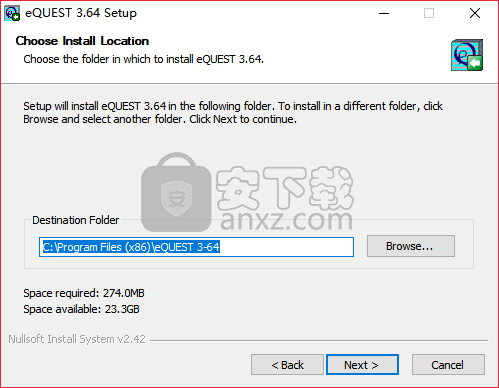Viewport: 499px width, 388px height.
Task: Close the eQUEST 3.64 Setup window
Action: tap(475, 13)
